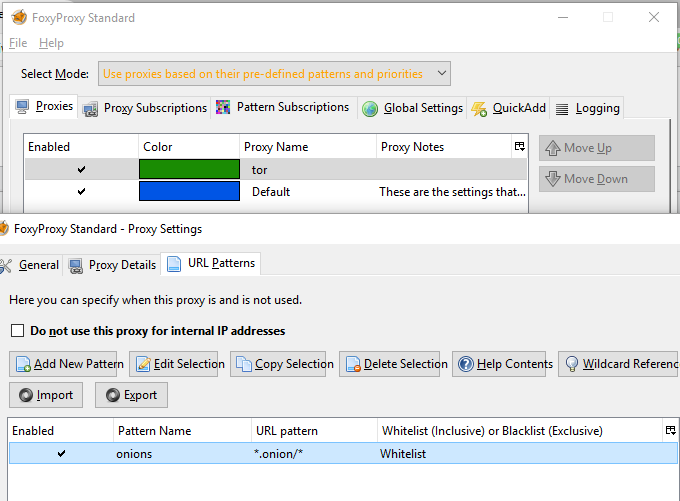Select the onions pattern name
Image resolution: width=680 pixels, height=501 pixels.
(x=134, y=454)
